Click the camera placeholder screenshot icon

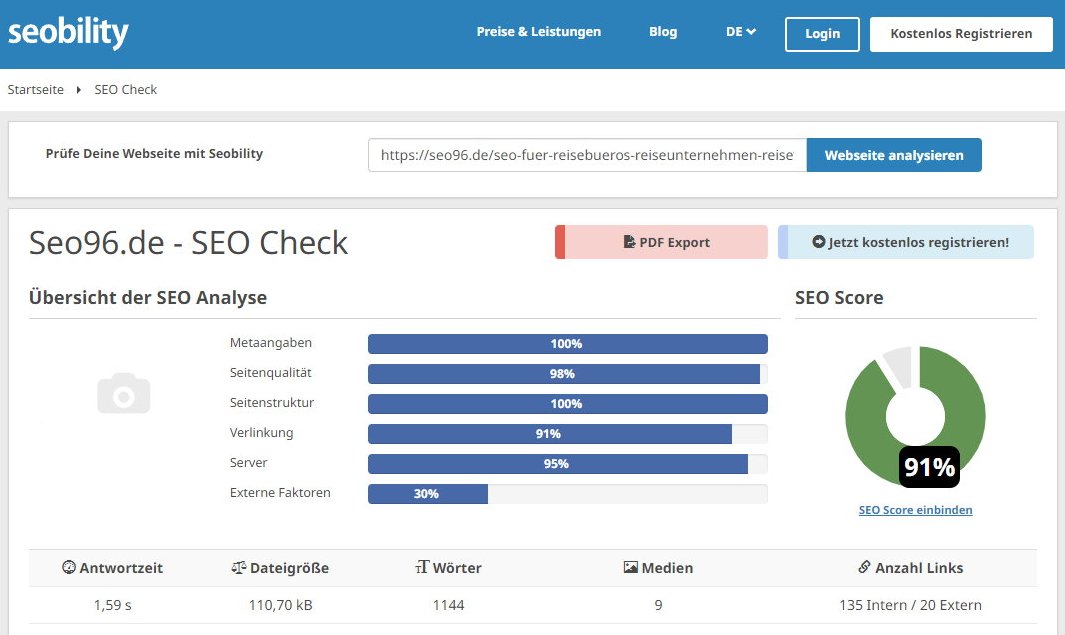coord(124,394)
